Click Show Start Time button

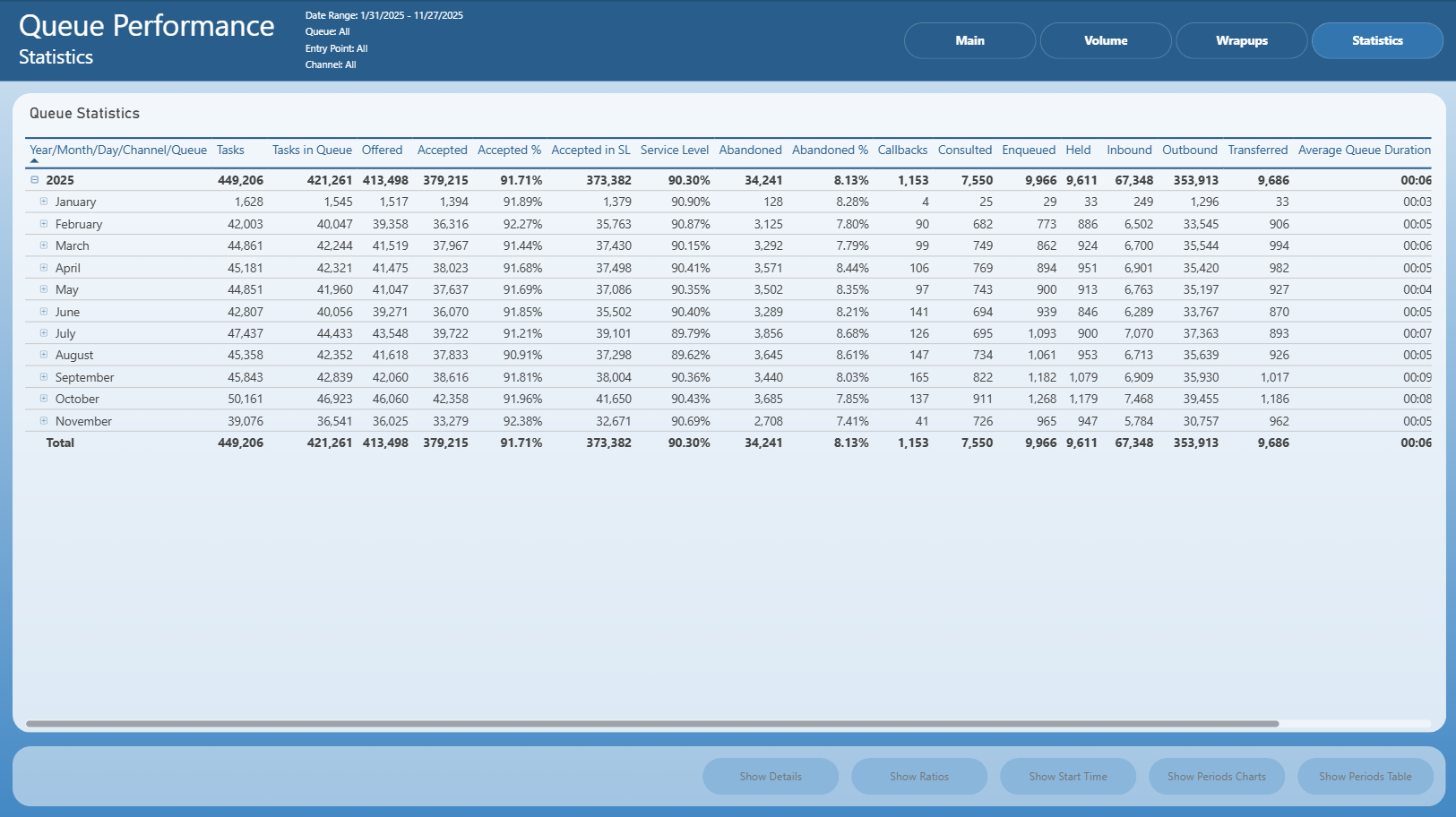1068,777
